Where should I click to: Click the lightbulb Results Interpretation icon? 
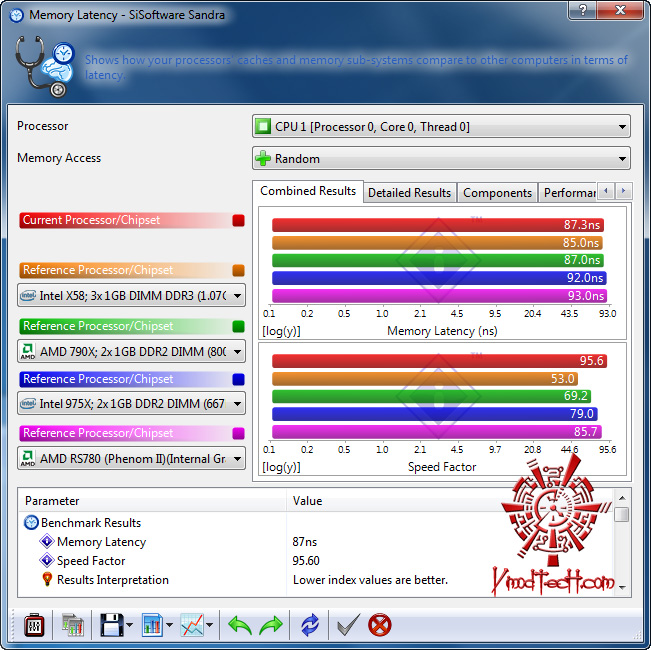(47, 579)
